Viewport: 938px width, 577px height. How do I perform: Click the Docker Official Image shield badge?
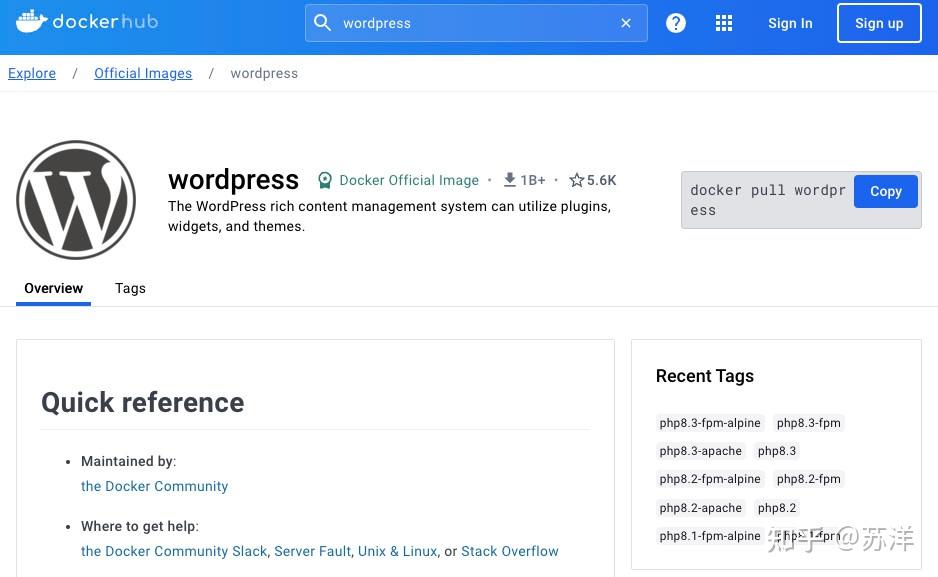325,180
